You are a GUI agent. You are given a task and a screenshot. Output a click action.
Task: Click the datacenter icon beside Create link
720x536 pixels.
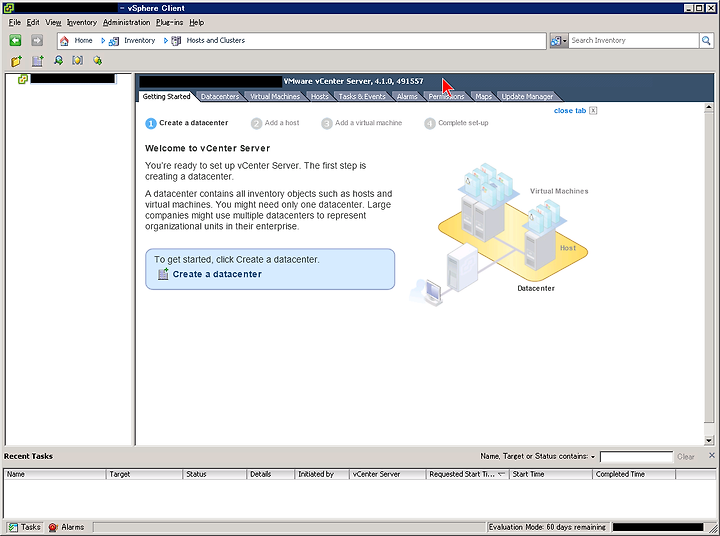(x=163, y=274)
